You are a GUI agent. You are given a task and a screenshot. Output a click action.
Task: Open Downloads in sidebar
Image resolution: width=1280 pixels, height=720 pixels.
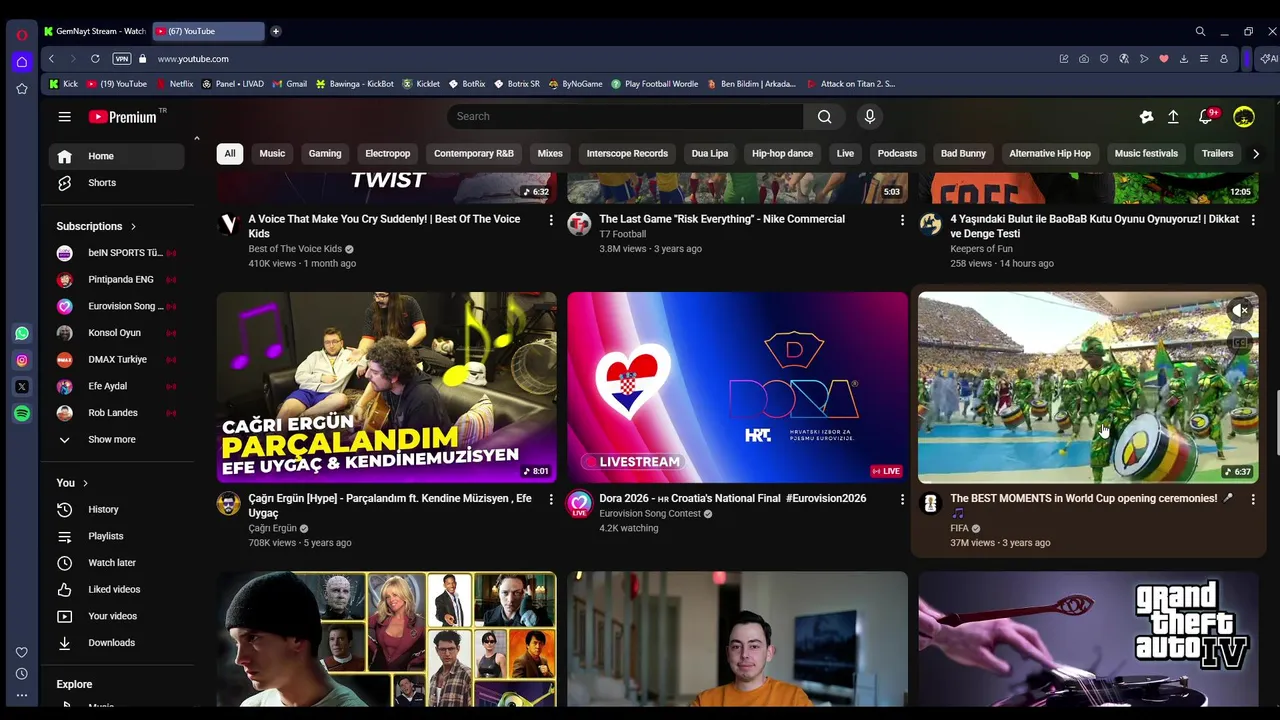coord(116,643)
